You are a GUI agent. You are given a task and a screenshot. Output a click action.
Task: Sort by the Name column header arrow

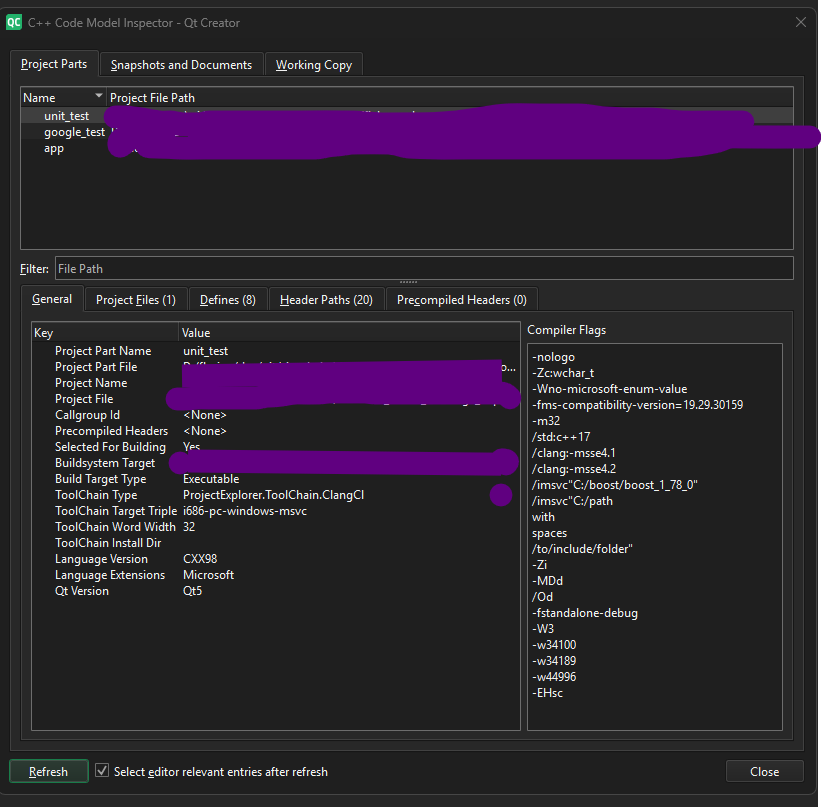pyautogui.click(x=98, y=96)
